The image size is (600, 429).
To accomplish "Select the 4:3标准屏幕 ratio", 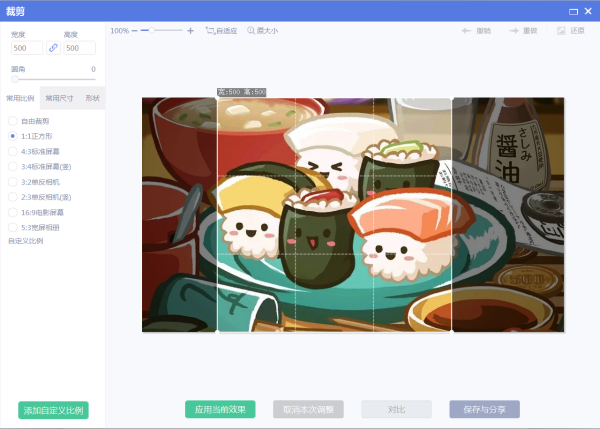I will pos(34,151).
